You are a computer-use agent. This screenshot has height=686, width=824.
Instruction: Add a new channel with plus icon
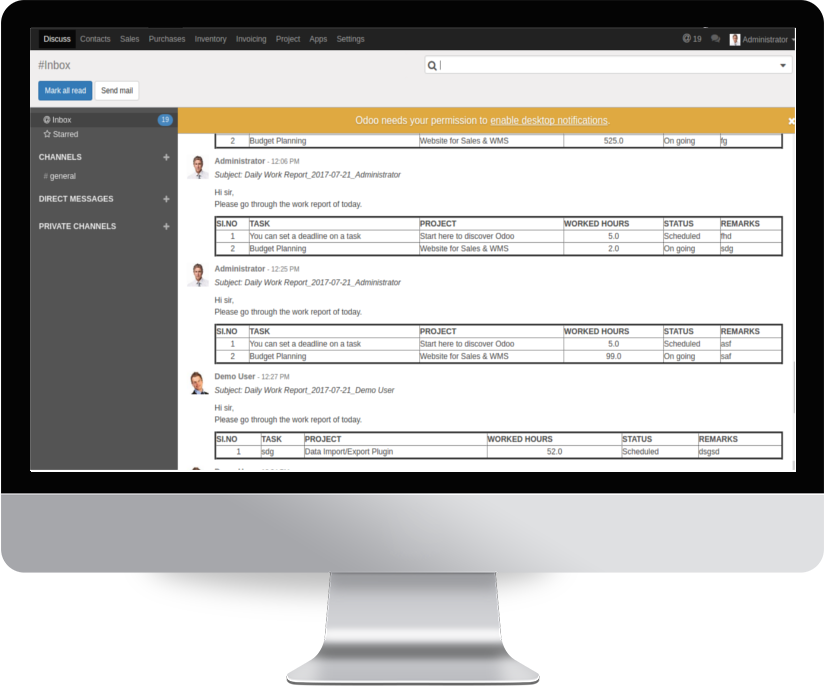tap(166, 157)
